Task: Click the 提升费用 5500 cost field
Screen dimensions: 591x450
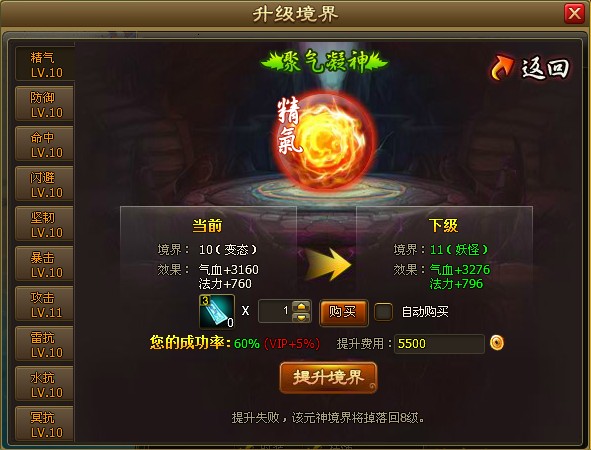Action: pos(439,344)
